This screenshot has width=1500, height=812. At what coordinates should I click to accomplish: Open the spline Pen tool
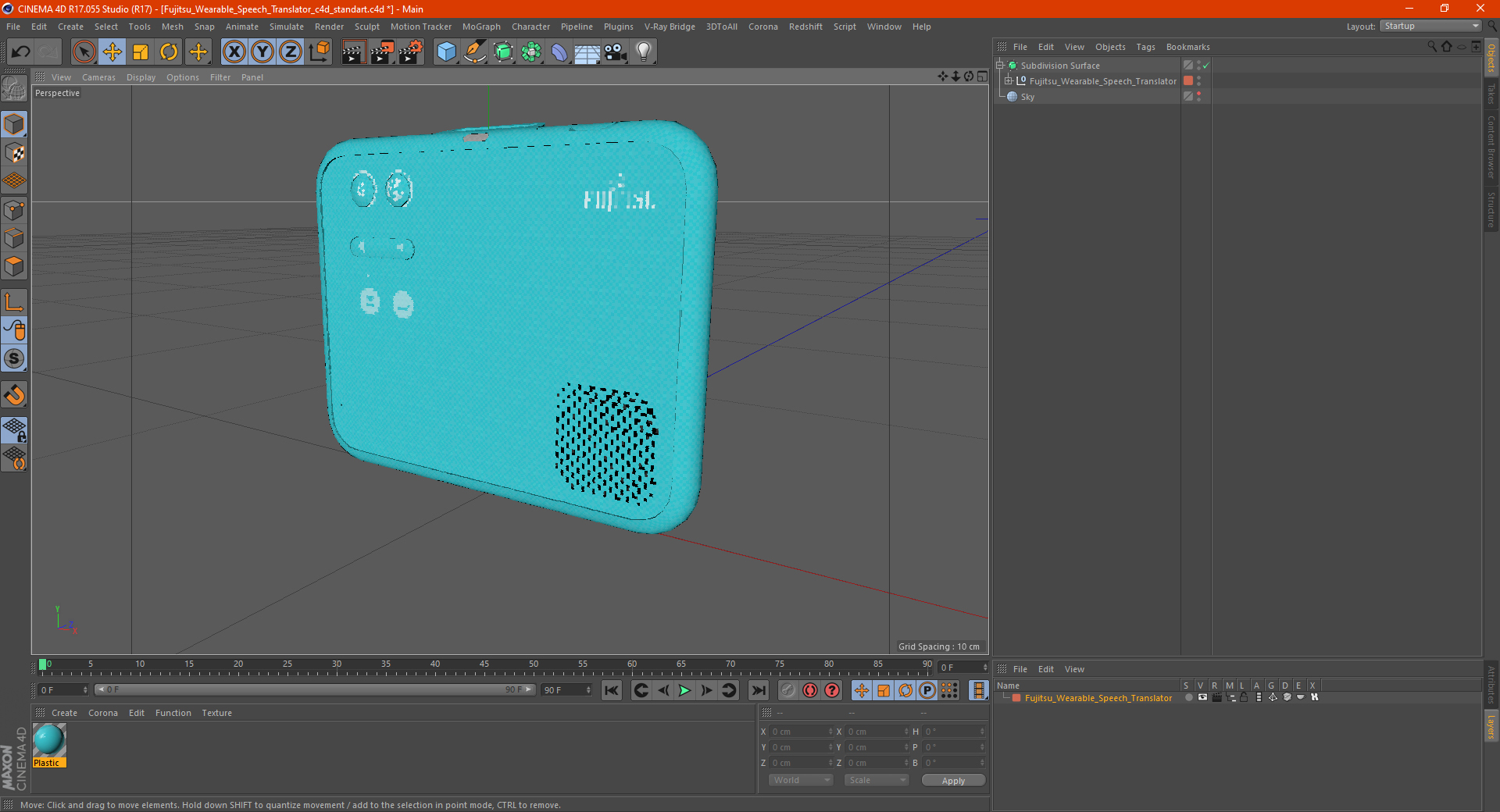pos(475,52)
